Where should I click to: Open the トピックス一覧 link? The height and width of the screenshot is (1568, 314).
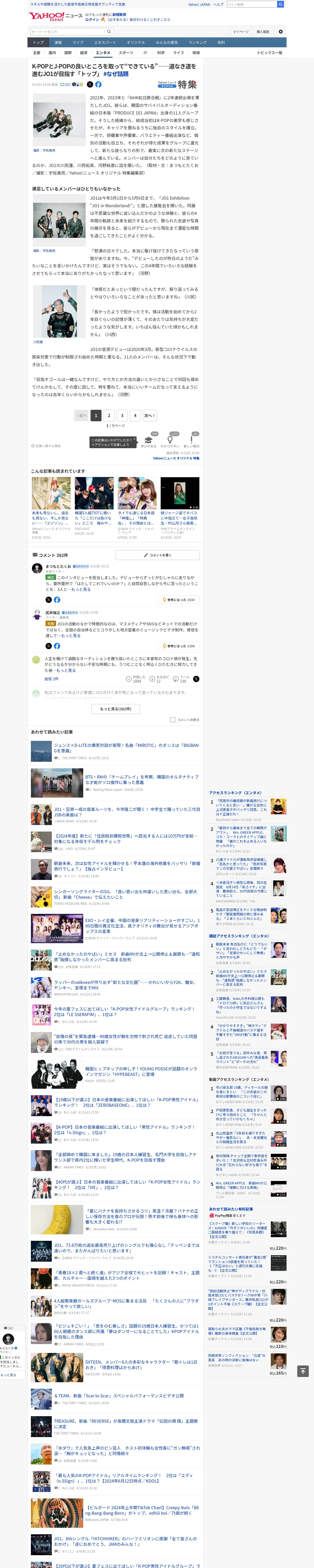pos(270,53)
